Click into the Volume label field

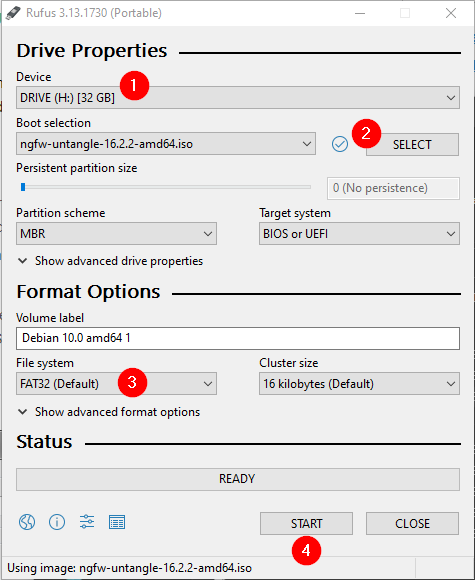point(238,338)
